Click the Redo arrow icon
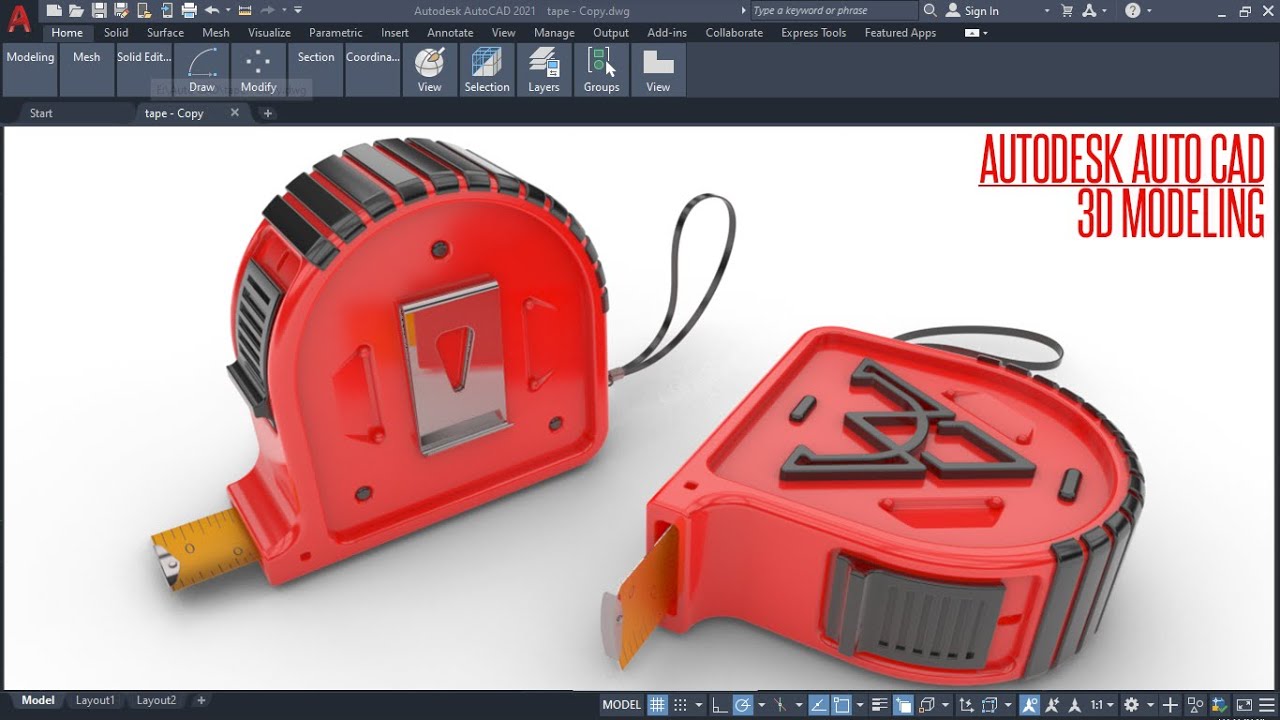1280x720 pixels. click(x=267, y=10)
